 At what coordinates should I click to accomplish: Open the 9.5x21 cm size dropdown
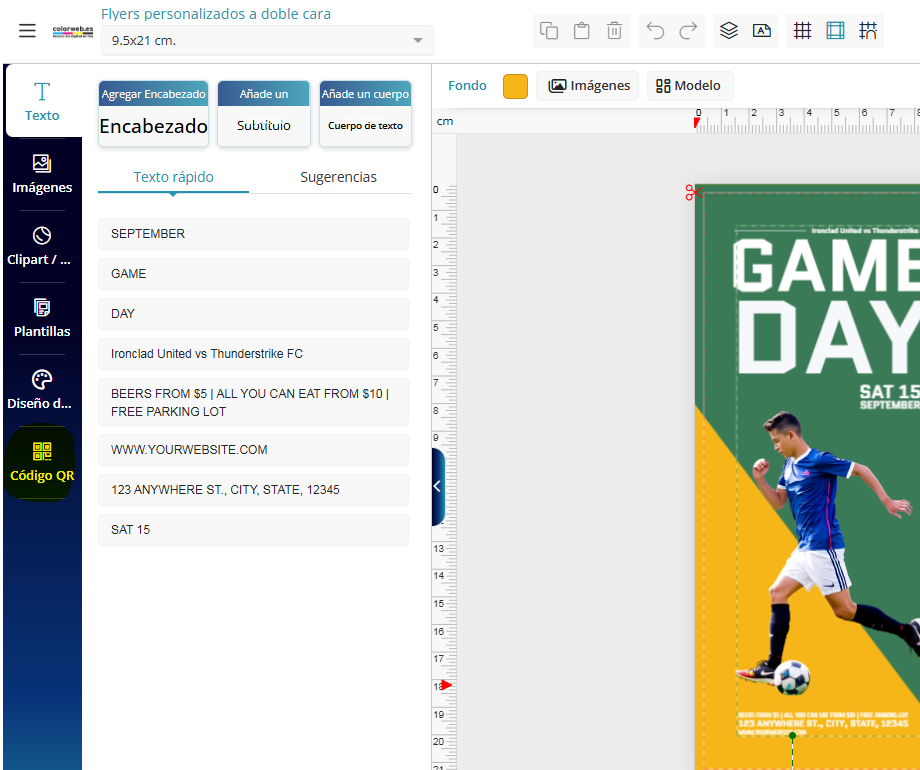click(267, 41)
